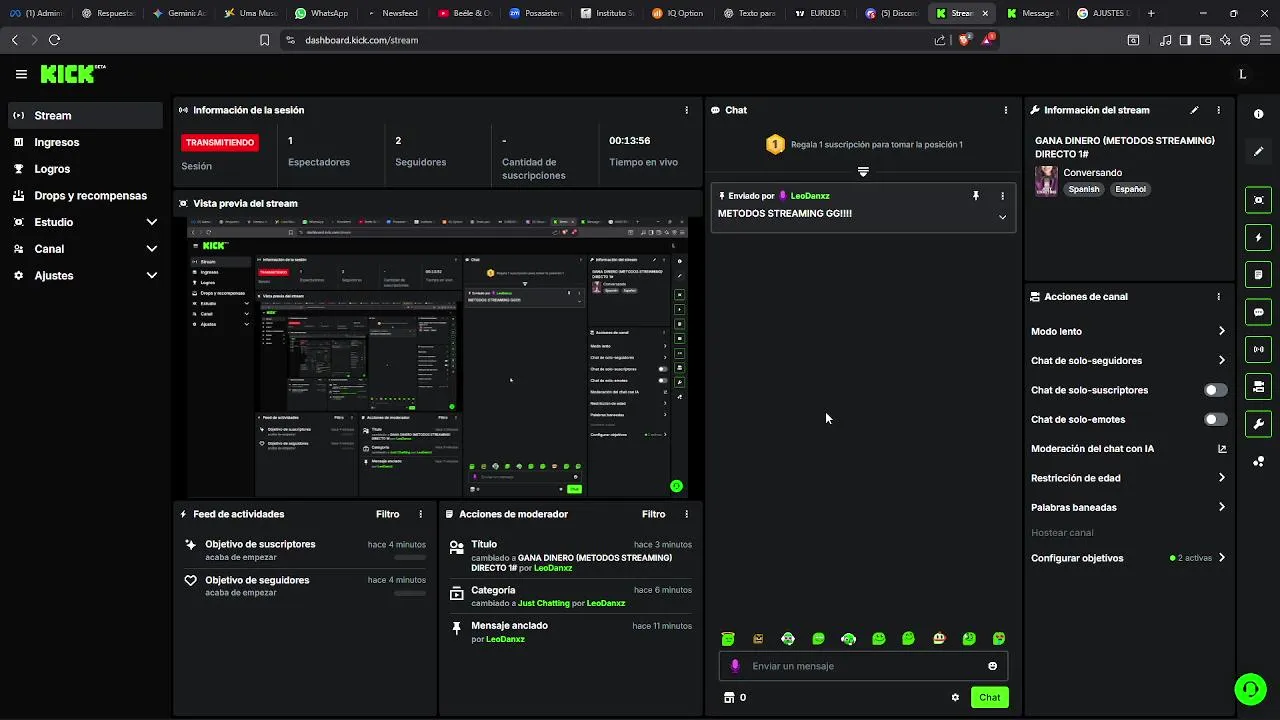The height and width of the screenshot is (720, 1280).
Task: Open Acciones de moderador three-dot menu
Action: tap(686, 514)
